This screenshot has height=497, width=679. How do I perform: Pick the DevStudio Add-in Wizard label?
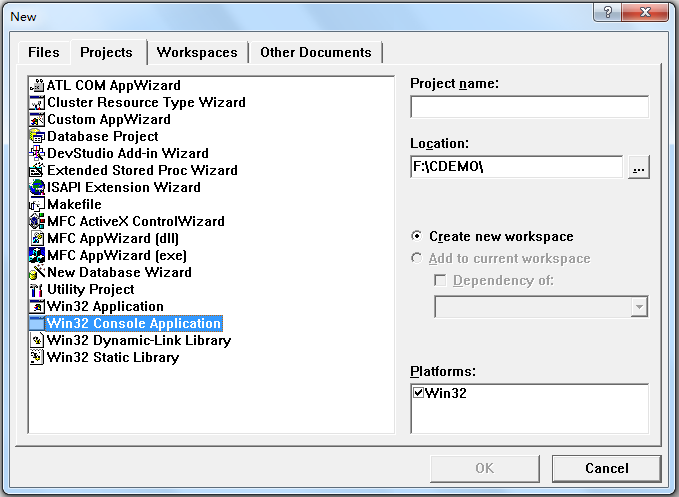click(x=128, y=153)
